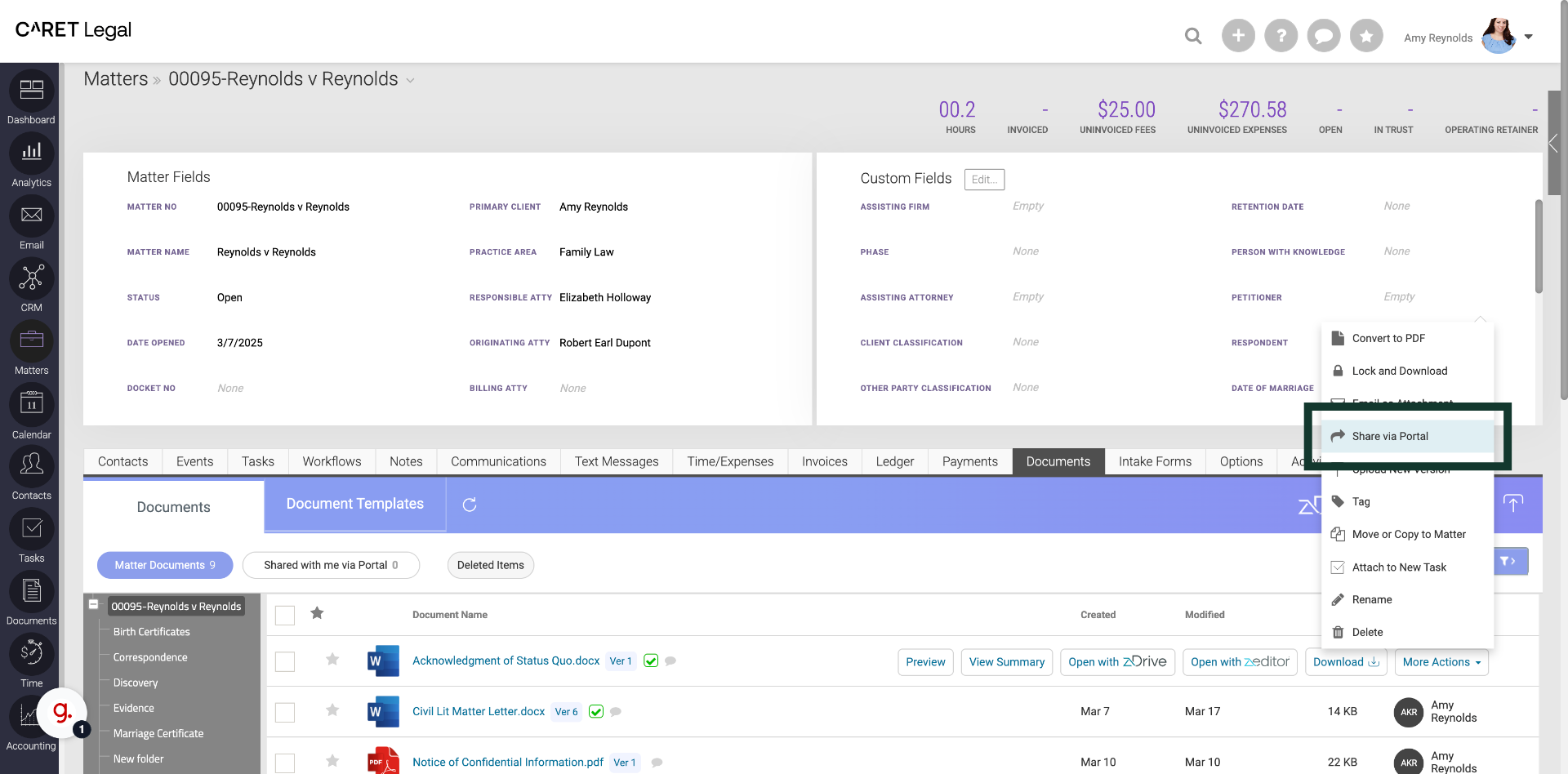1568x774 pixels.
Task: Select Rename from the context menu
Action: pos(1408,599)
